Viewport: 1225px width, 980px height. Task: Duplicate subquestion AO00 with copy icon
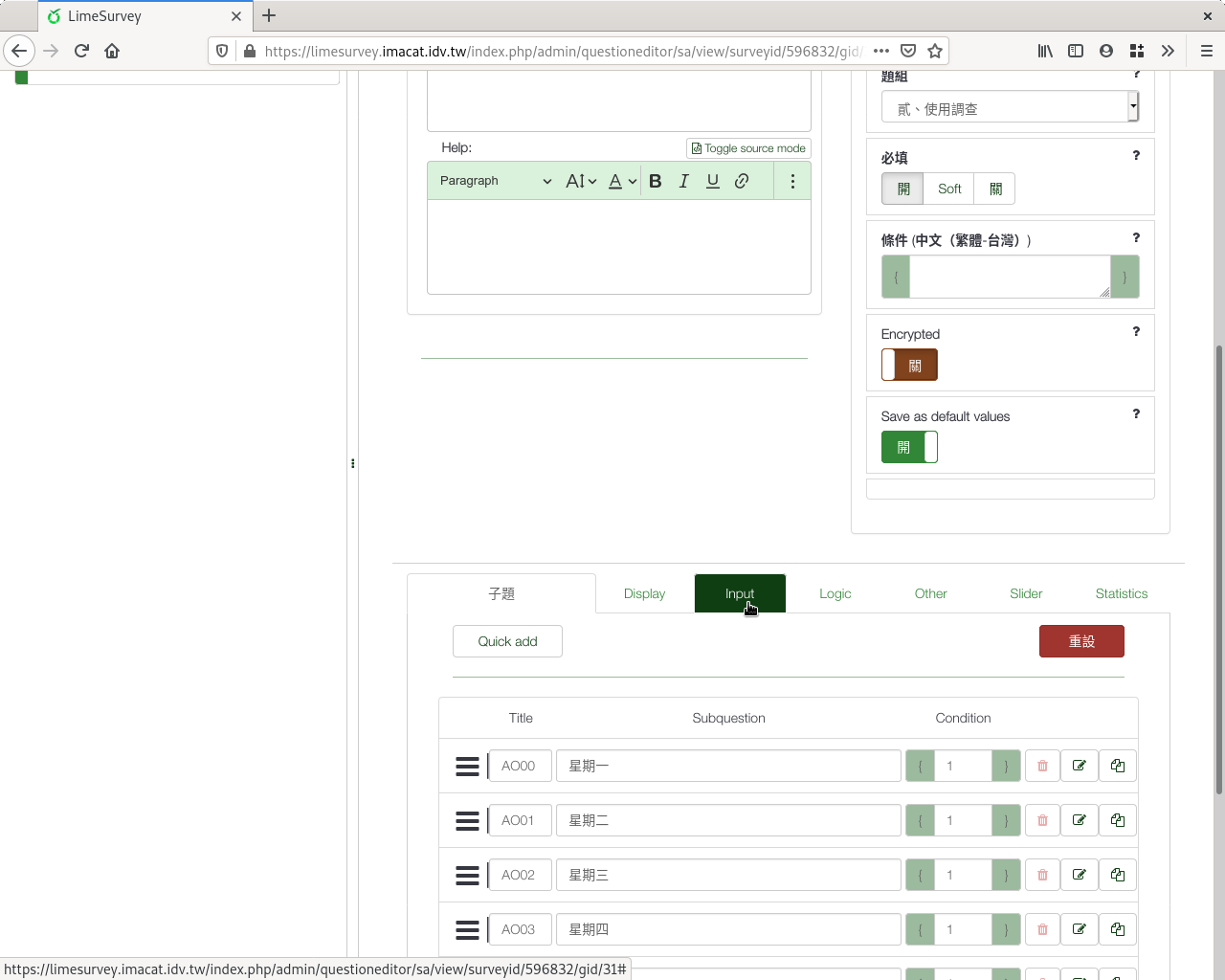tap(1118, 766)
